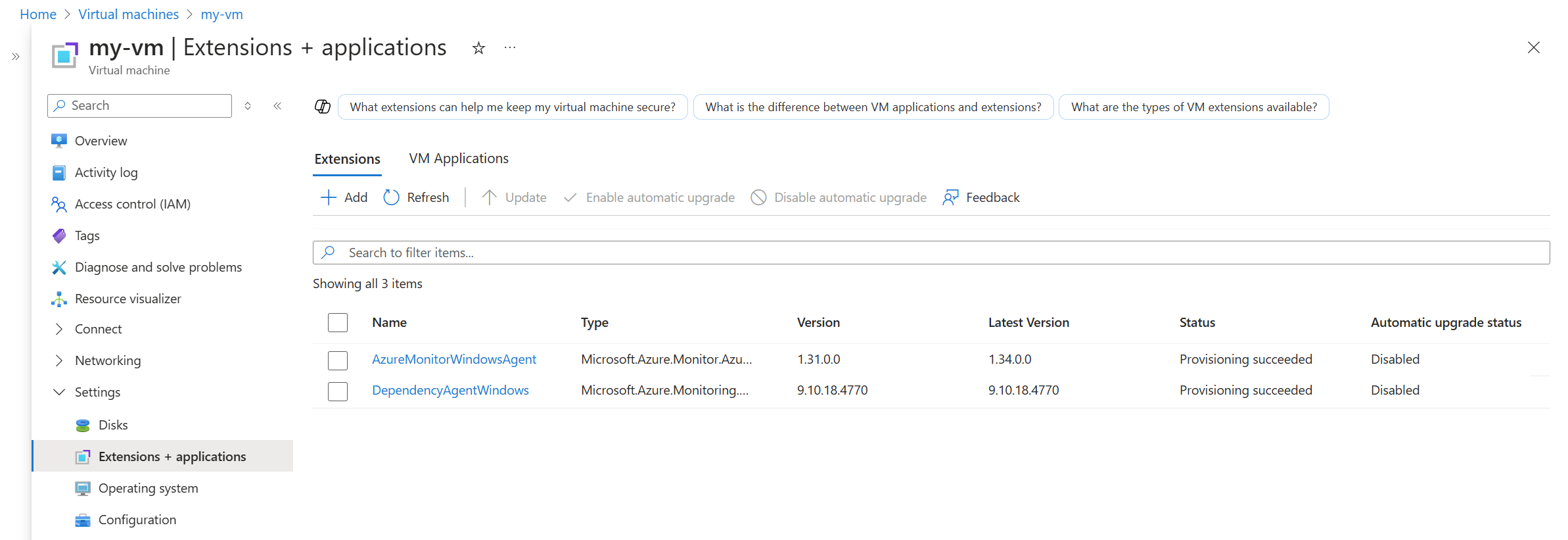This screenshot has height=540, width=1568.
Task: Expand the Connect section
Action: 59,329
